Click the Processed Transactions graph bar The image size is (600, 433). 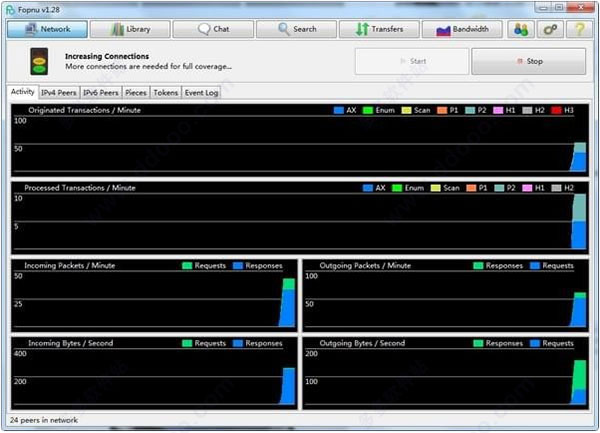pos(579,222)
